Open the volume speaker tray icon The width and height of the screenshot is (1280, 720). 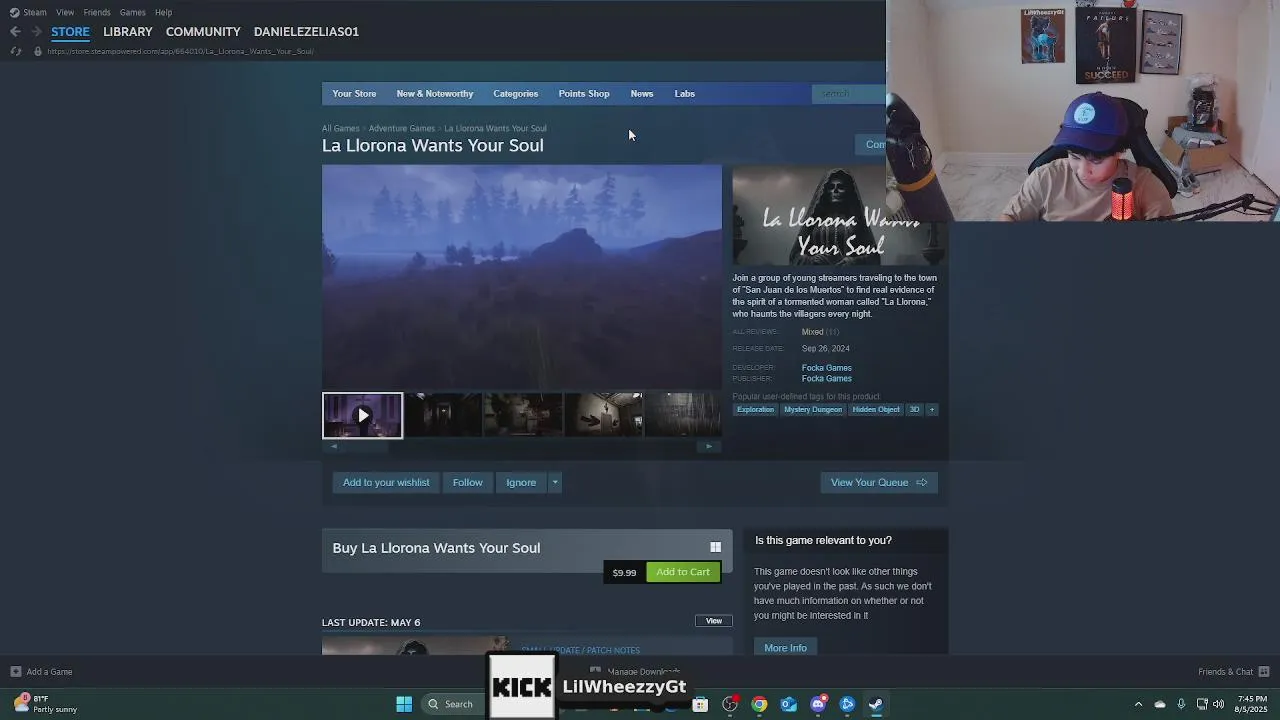[x=1218, y=704]
